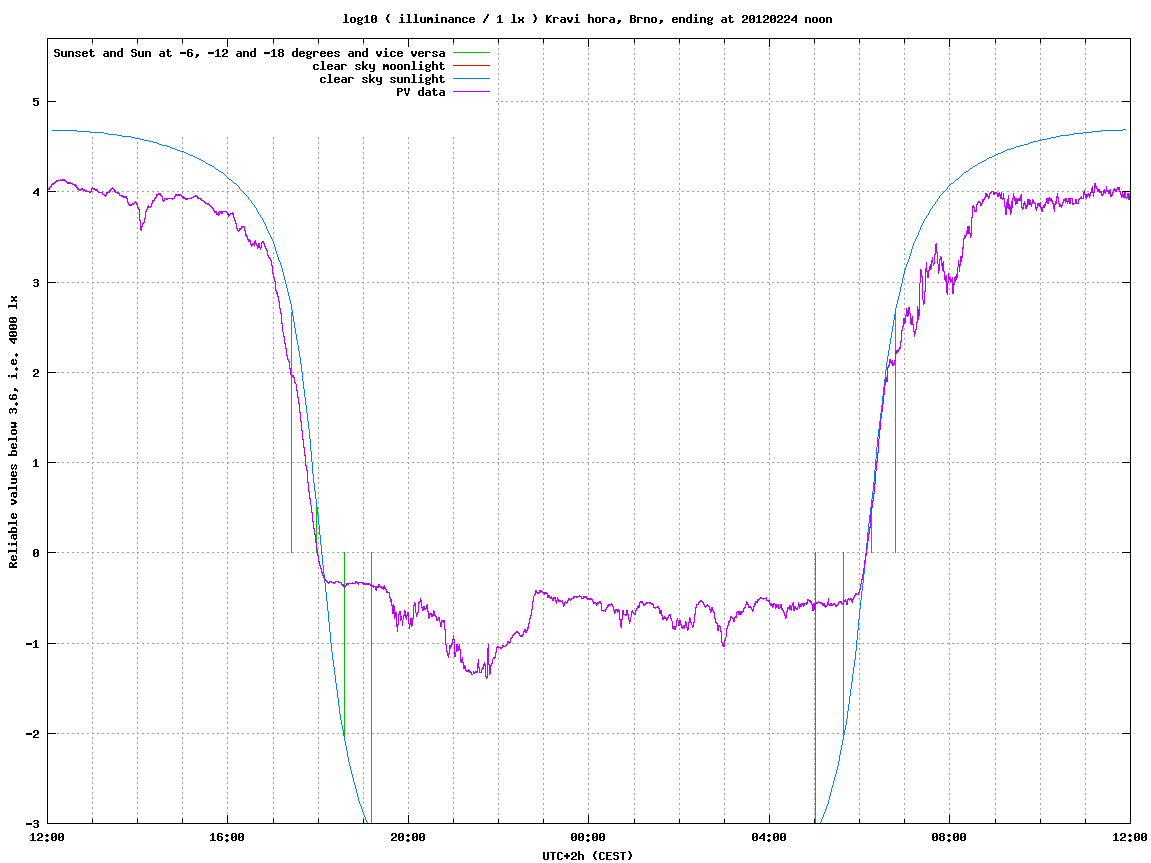1151x863 pixels.
Task: Select legend entry 'PV data'
Action: tap(421, 92)
